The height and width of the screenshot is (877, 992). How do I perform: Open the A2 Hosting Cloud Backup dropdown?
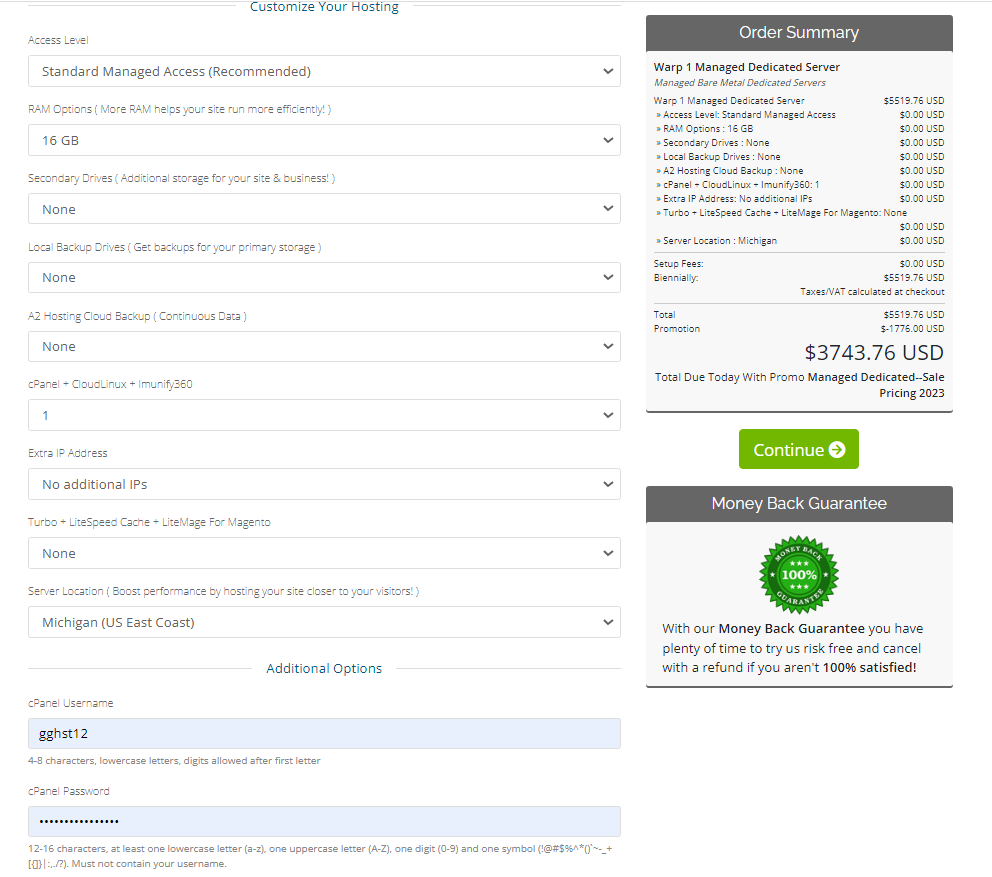click(324, 346)
